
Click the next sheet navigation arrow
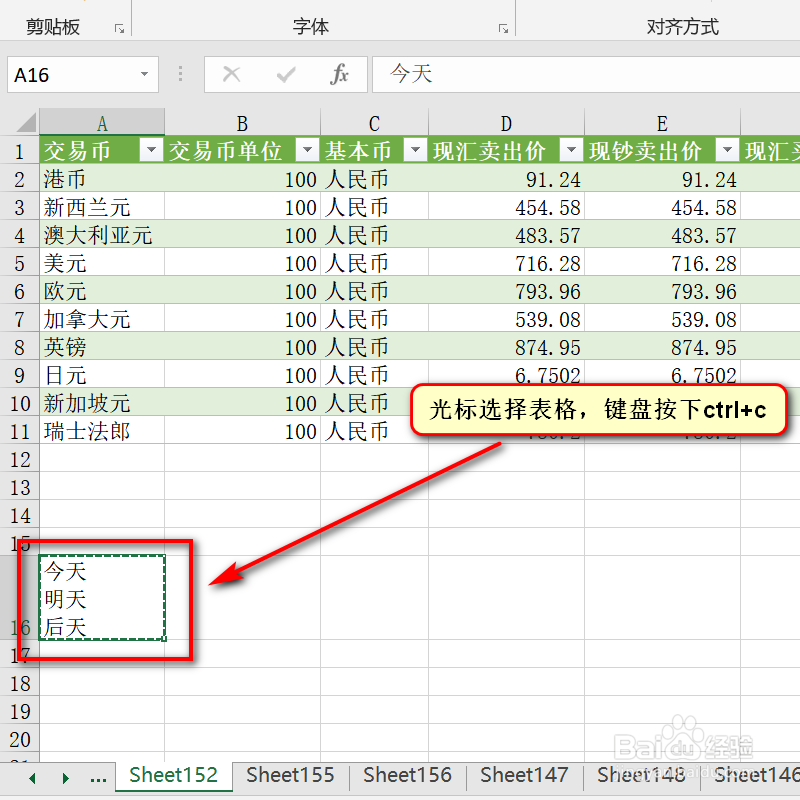pyautogui.click(x=65, y=777)
